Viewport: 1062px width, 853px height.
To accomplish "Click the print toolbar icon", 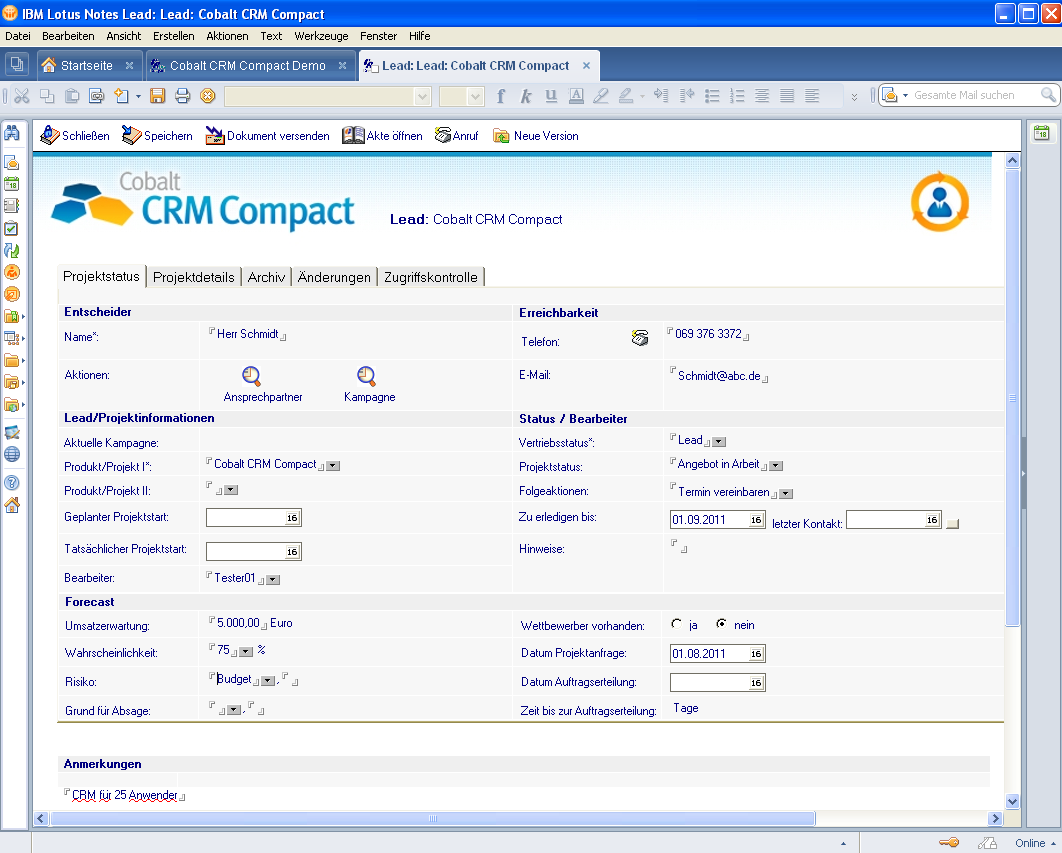I will pos(183,96).
